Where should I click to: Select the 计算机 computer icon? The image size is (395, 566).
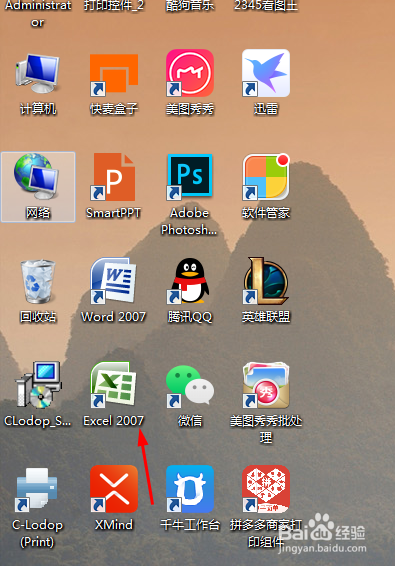click(38, 73)
